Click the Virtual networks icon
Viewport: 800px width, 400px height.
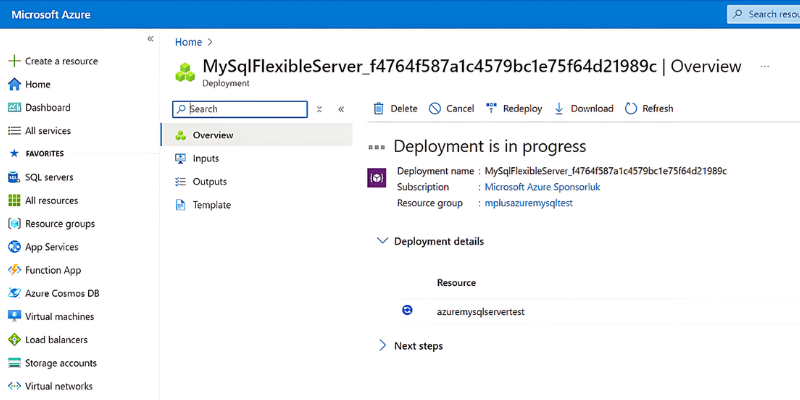(x=14, y=386)
